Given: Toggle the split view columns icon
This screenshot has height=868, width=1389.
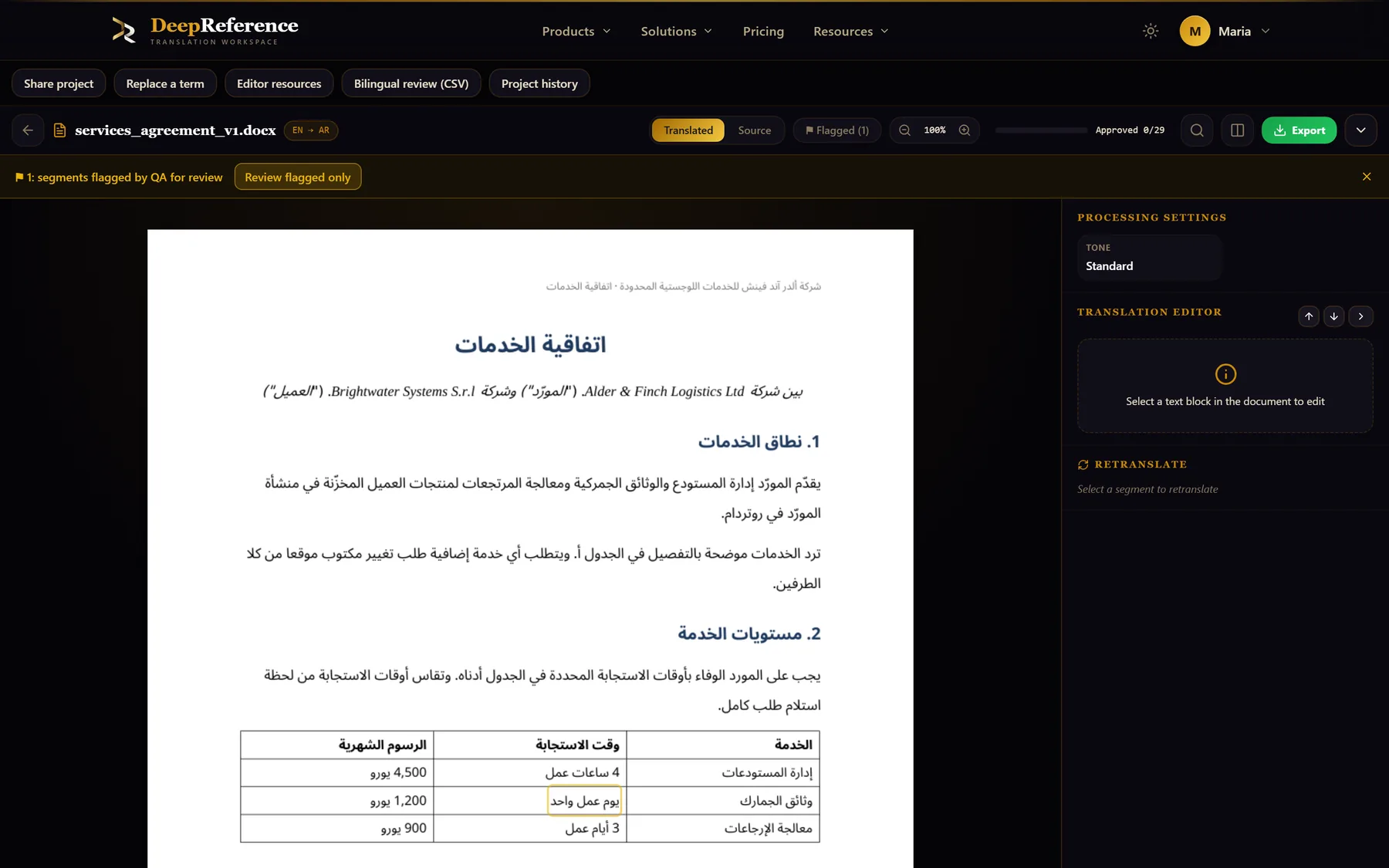Looking at the screenshot, I should click(x=1238, y=130).
